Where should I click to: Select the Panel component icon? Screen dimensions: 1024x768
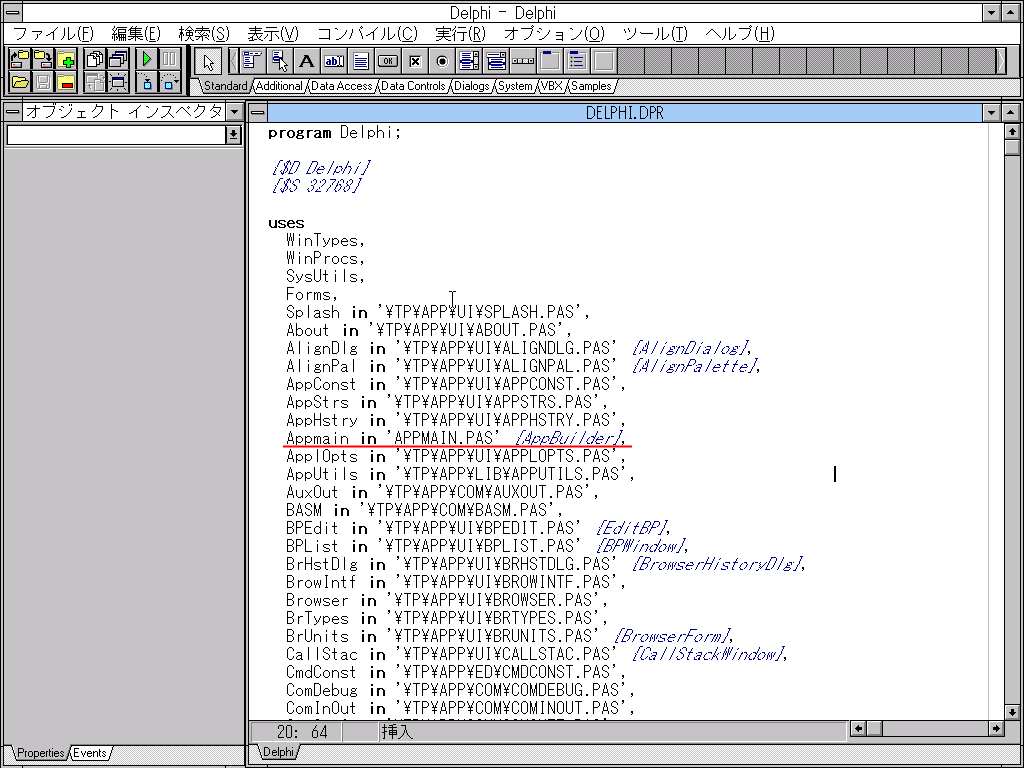(x=605, y=61)
